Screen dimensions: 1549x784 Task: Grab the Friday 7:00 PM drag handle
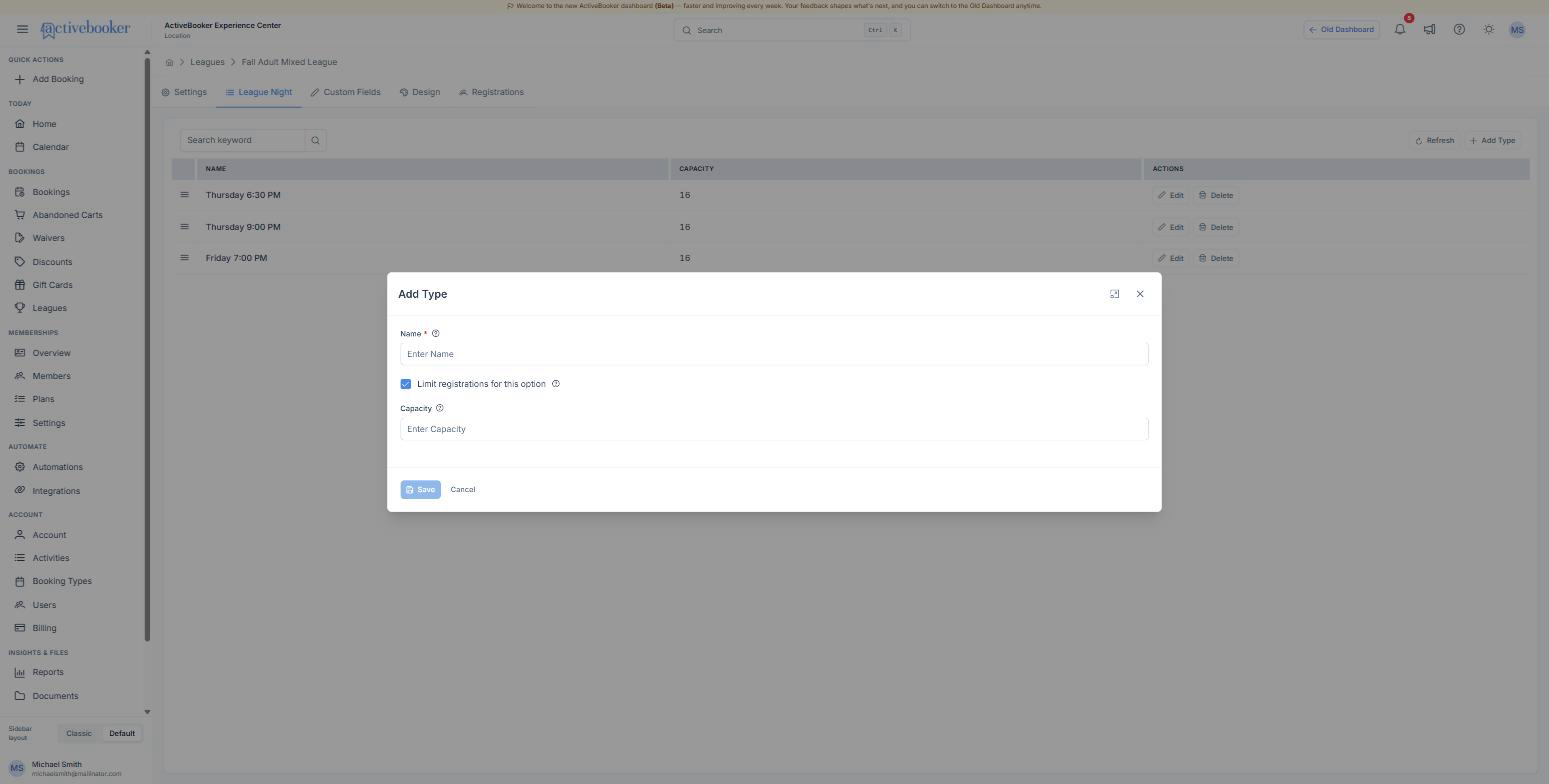coord(184,258)
